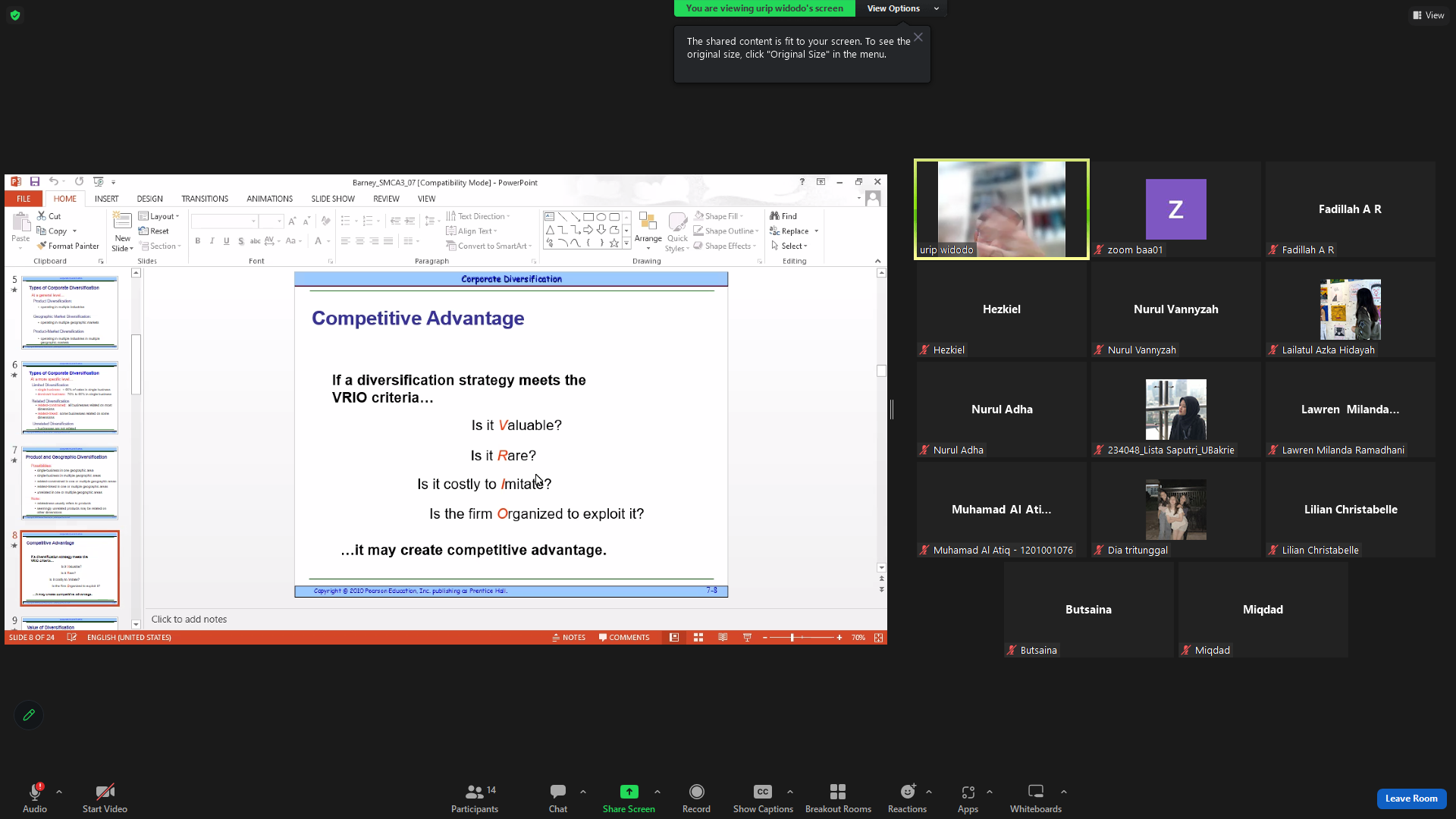1456x819 pixels.
Task: Click the zoom slider in PowerPoint status bar
Action: point(802,638)
